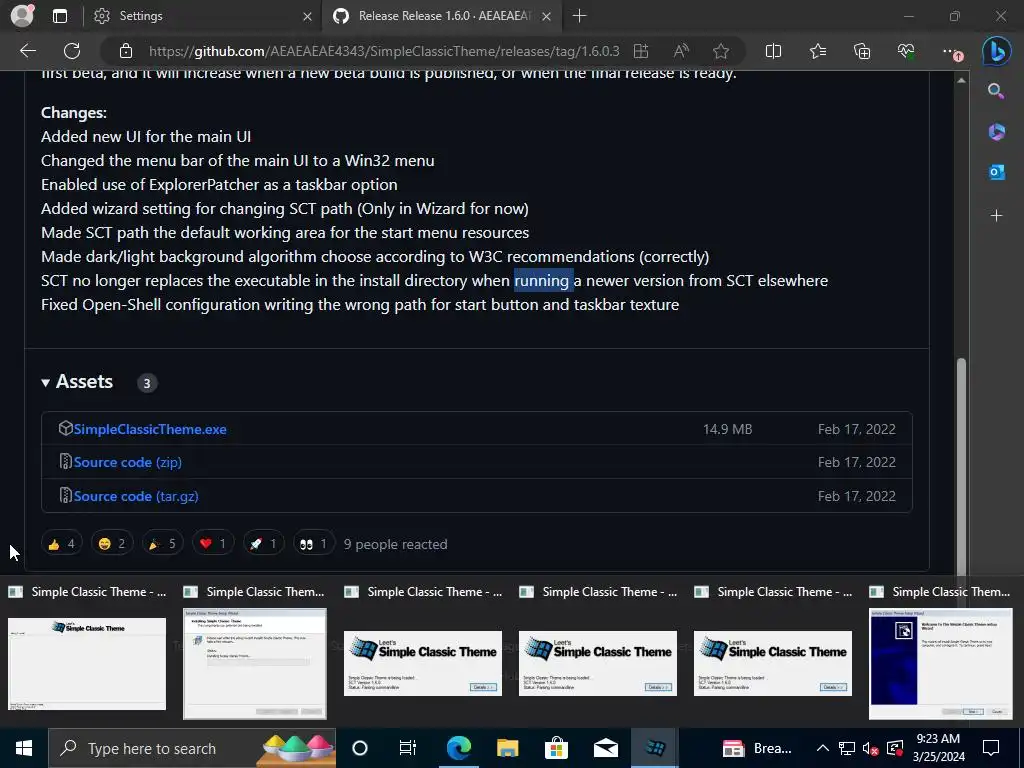
Task: Open the Collections icon
Action: pos(862,51)
